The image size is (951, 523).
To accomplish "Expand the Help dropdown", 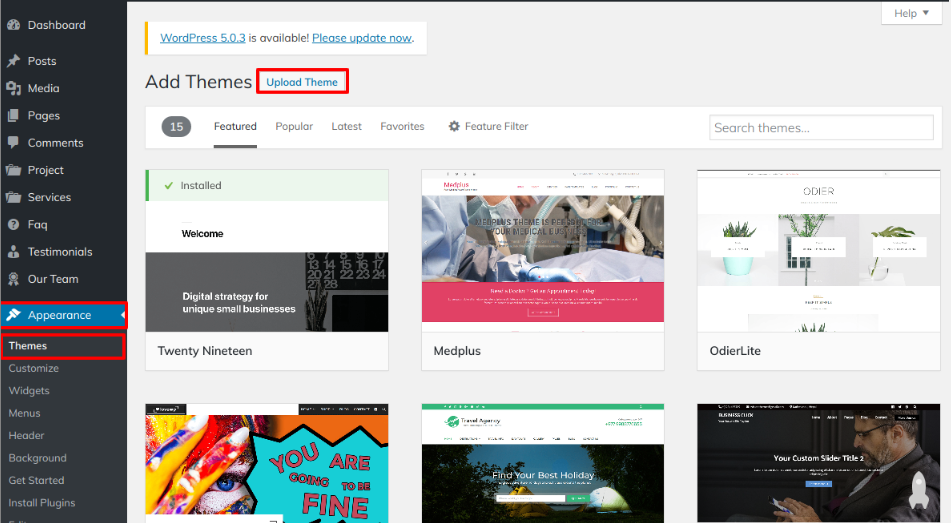I will point(911,13).
